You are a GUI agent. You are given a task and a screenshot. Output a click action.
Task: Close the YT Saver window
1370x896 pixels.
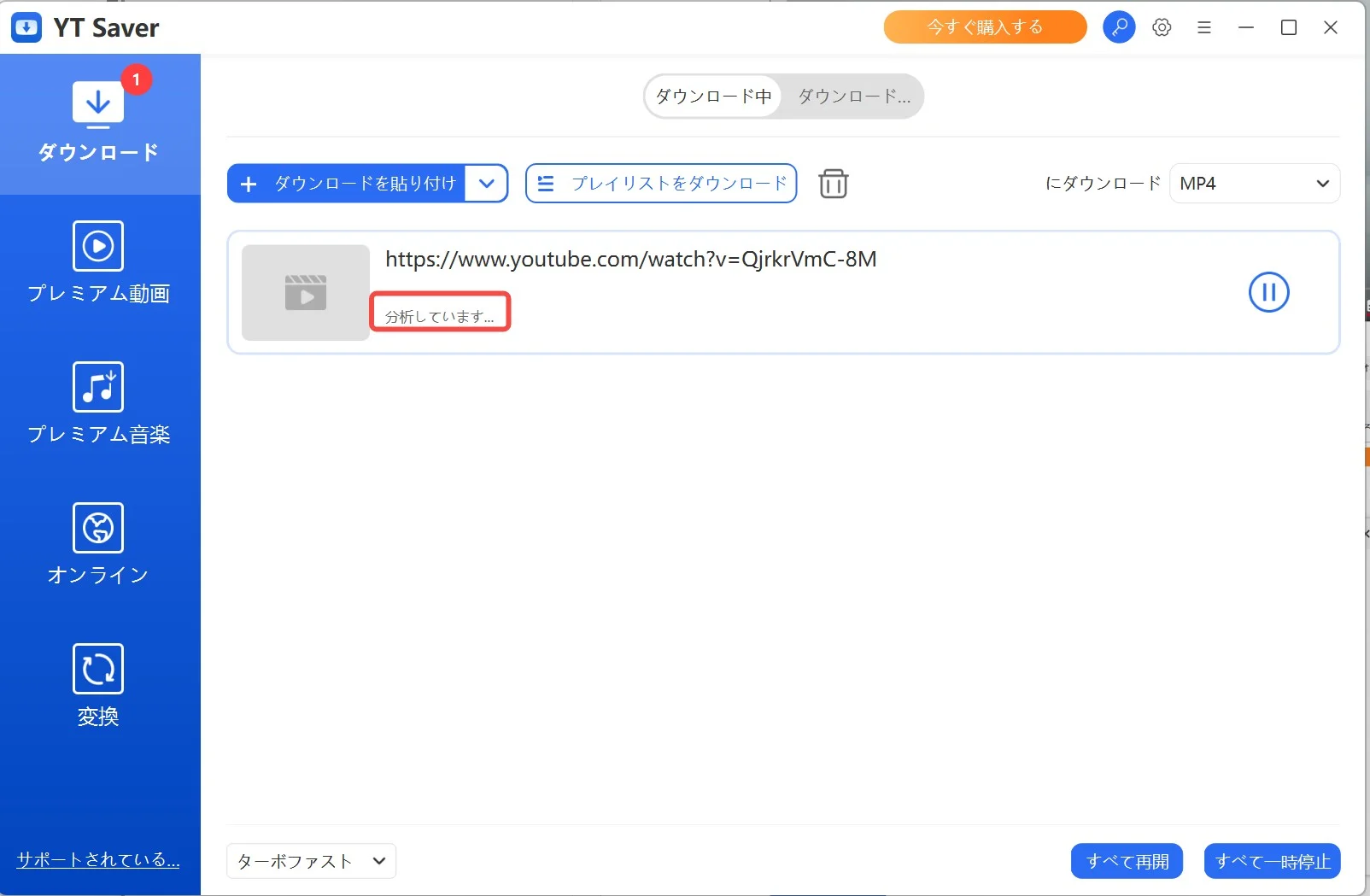(1330, 27)
